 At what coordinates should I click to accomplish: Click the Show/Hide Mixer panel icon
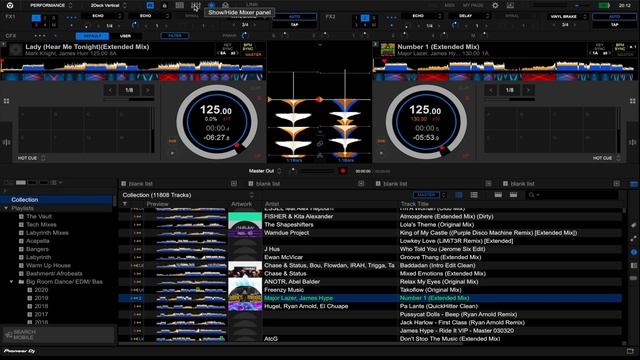(x=196, y=5)
